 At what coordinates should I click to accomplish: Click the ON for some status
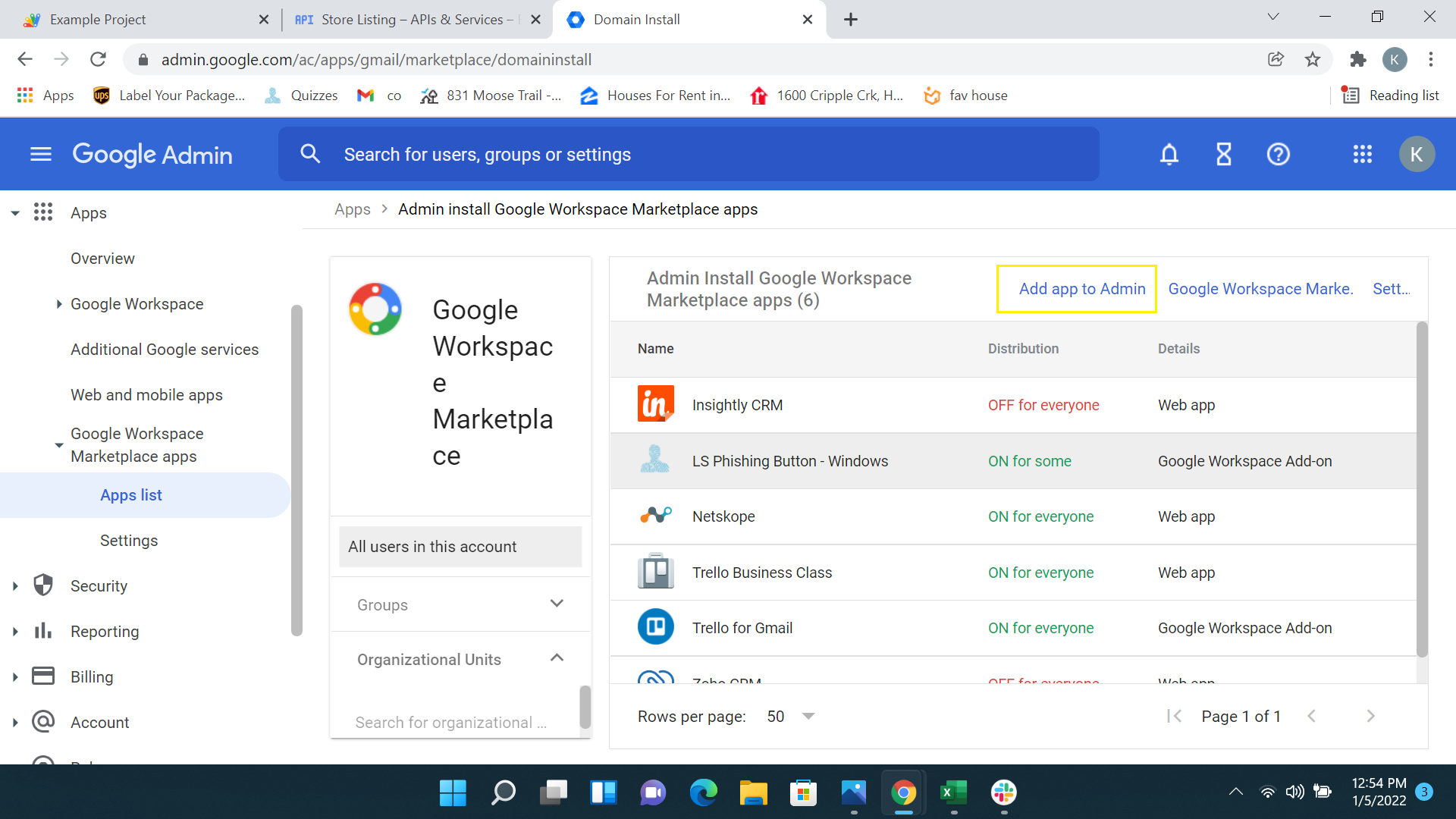(1029, 461)
